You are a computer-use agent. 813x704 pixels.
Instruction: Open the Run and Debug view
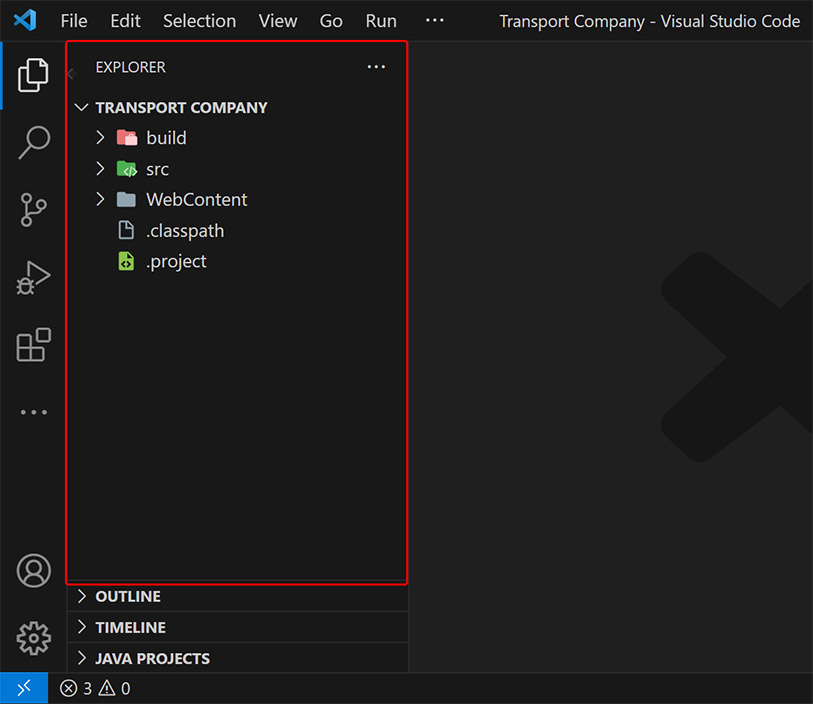[33, 278]
